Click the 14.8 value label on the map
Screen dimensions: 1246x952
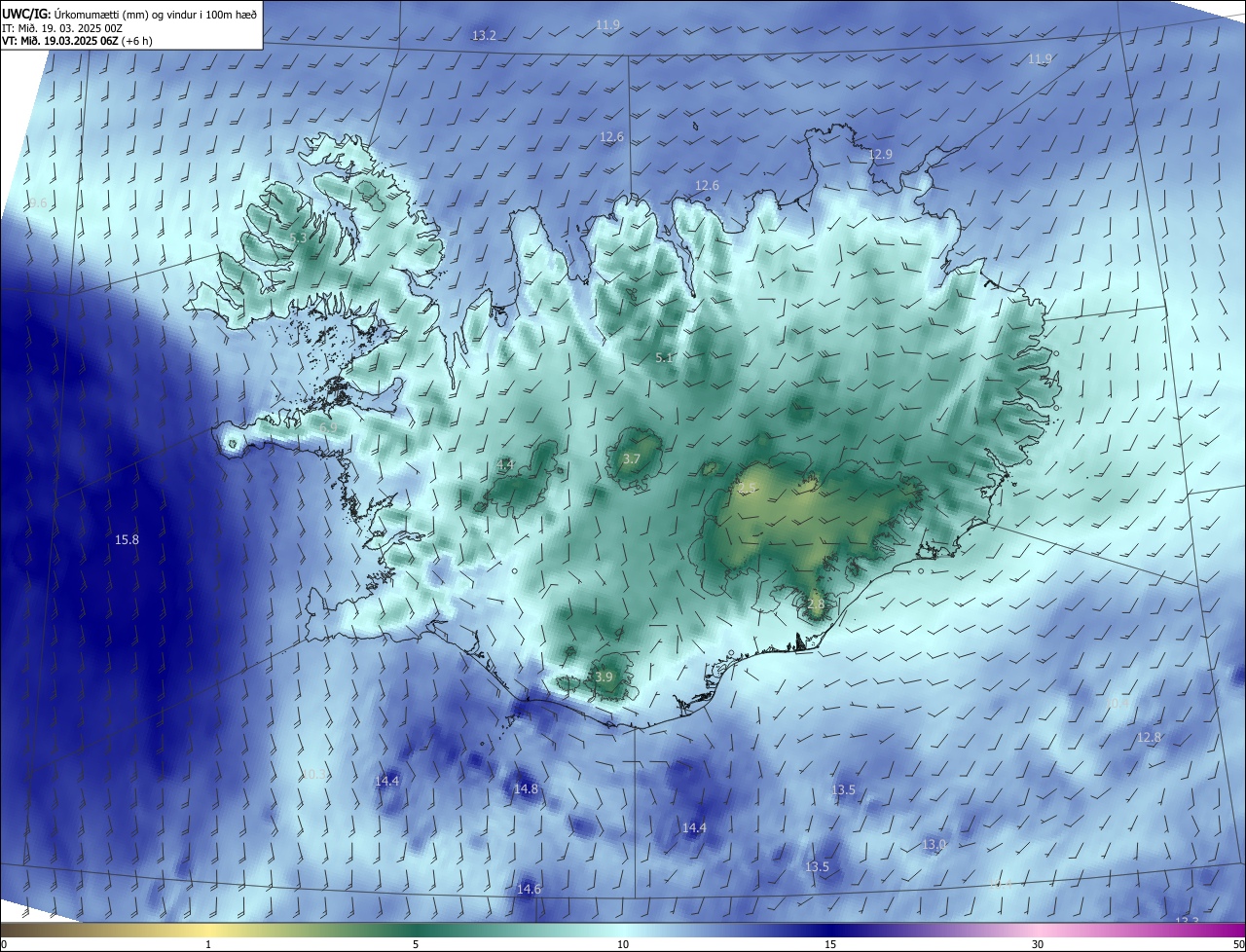[x=526, y=789]
